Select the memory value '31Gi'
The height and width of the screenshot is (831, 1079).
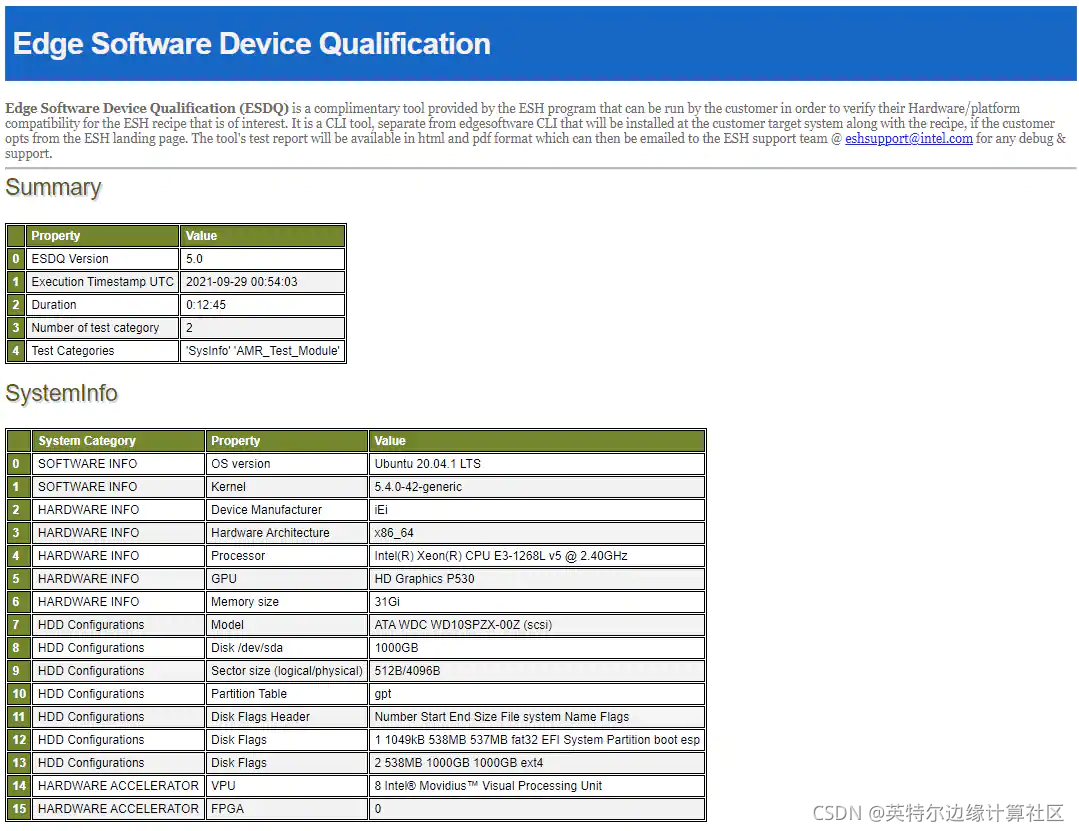pos(537,602)
